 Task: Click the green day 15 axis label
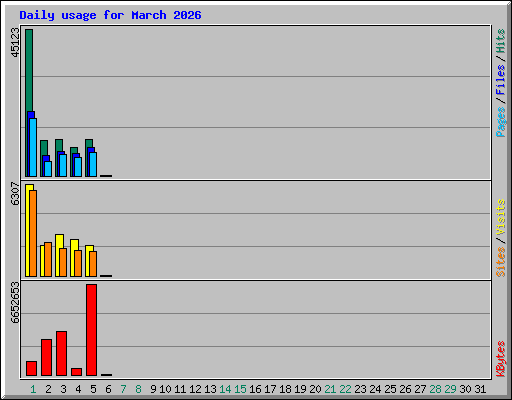240,389
